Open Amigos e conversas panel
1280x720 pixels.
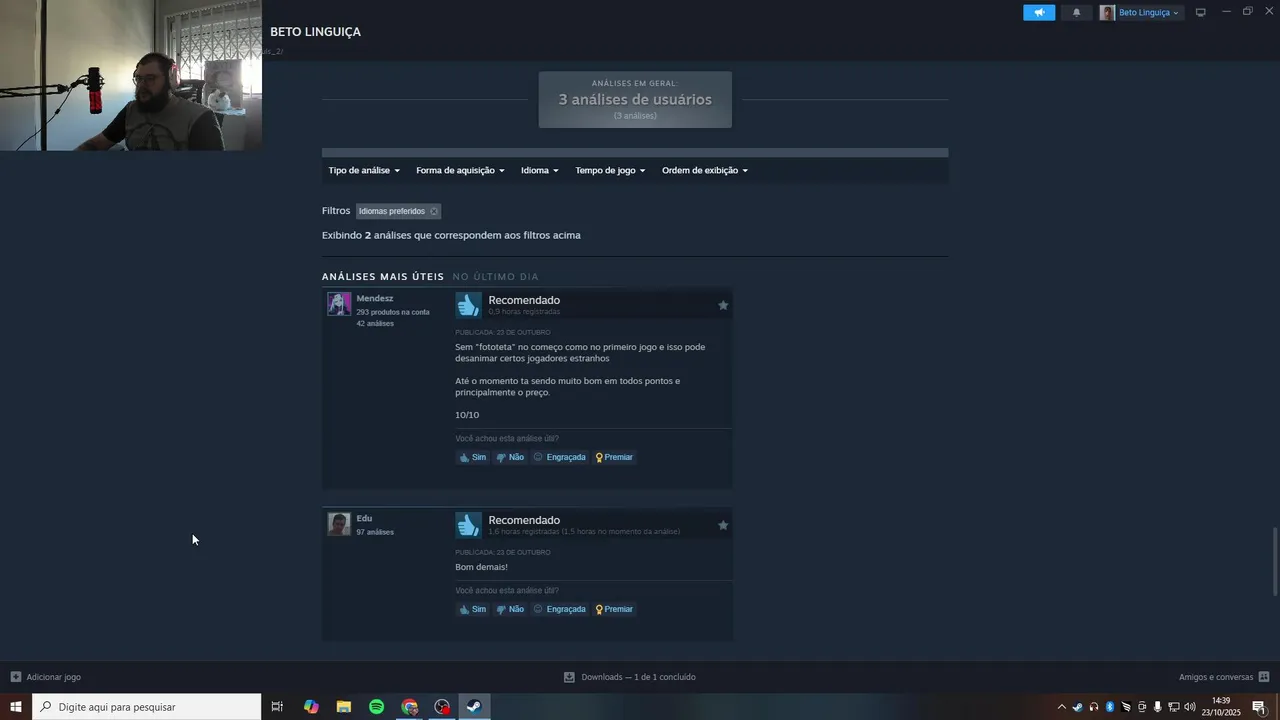click(1224, 677)
